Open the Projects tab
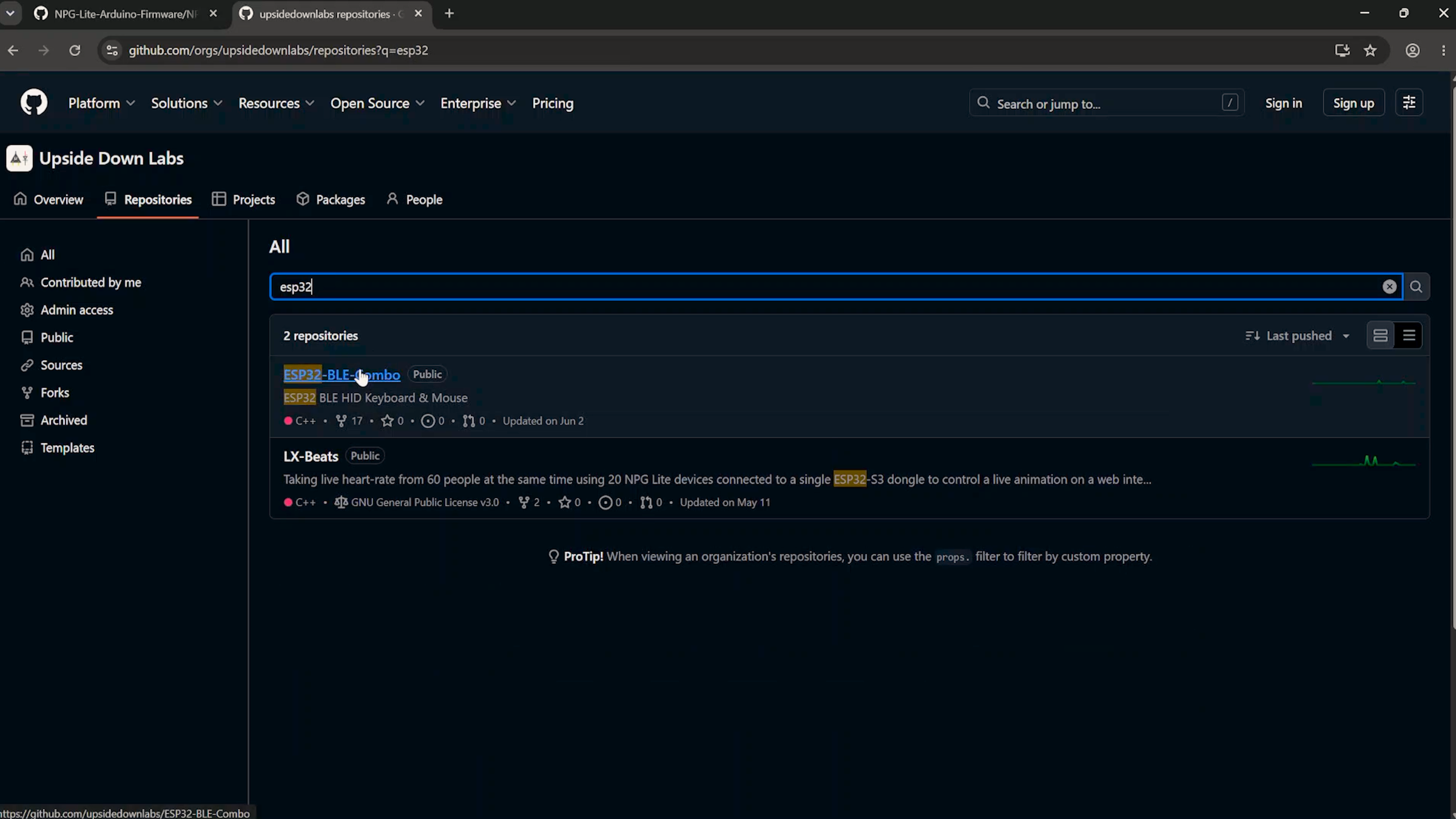Viewport: 1456px width, 819px height. click(243, 200)
